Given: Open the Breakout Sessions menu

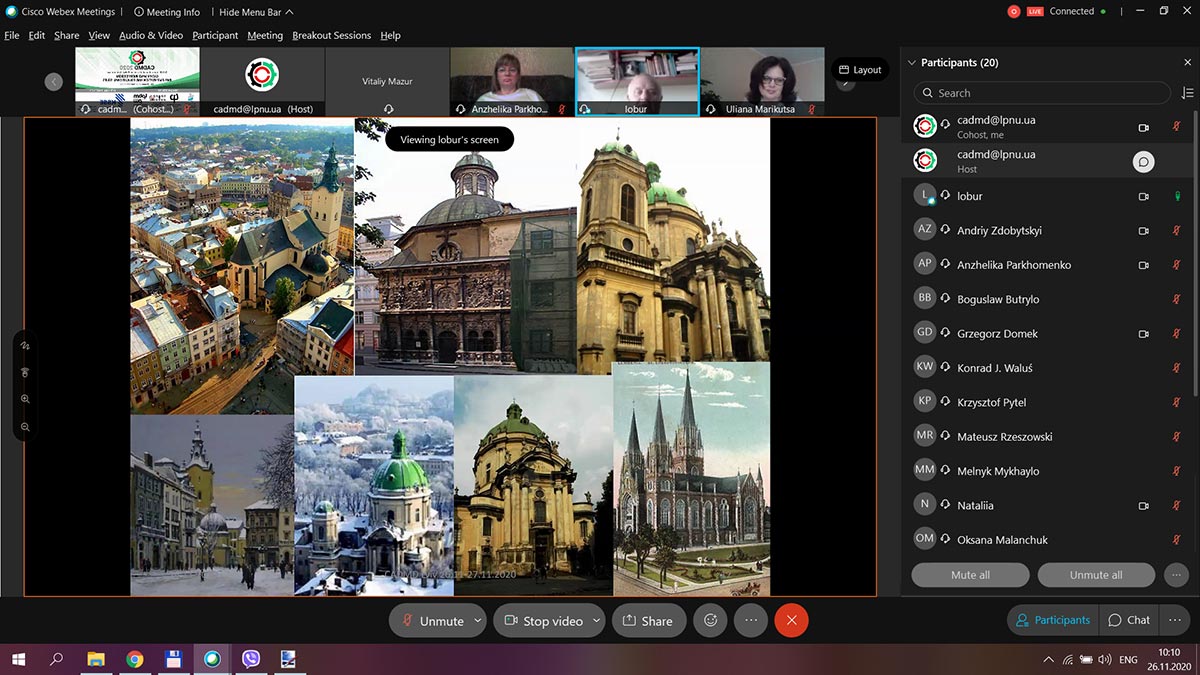Looking at the screenshot, I should tap(331, 35).
